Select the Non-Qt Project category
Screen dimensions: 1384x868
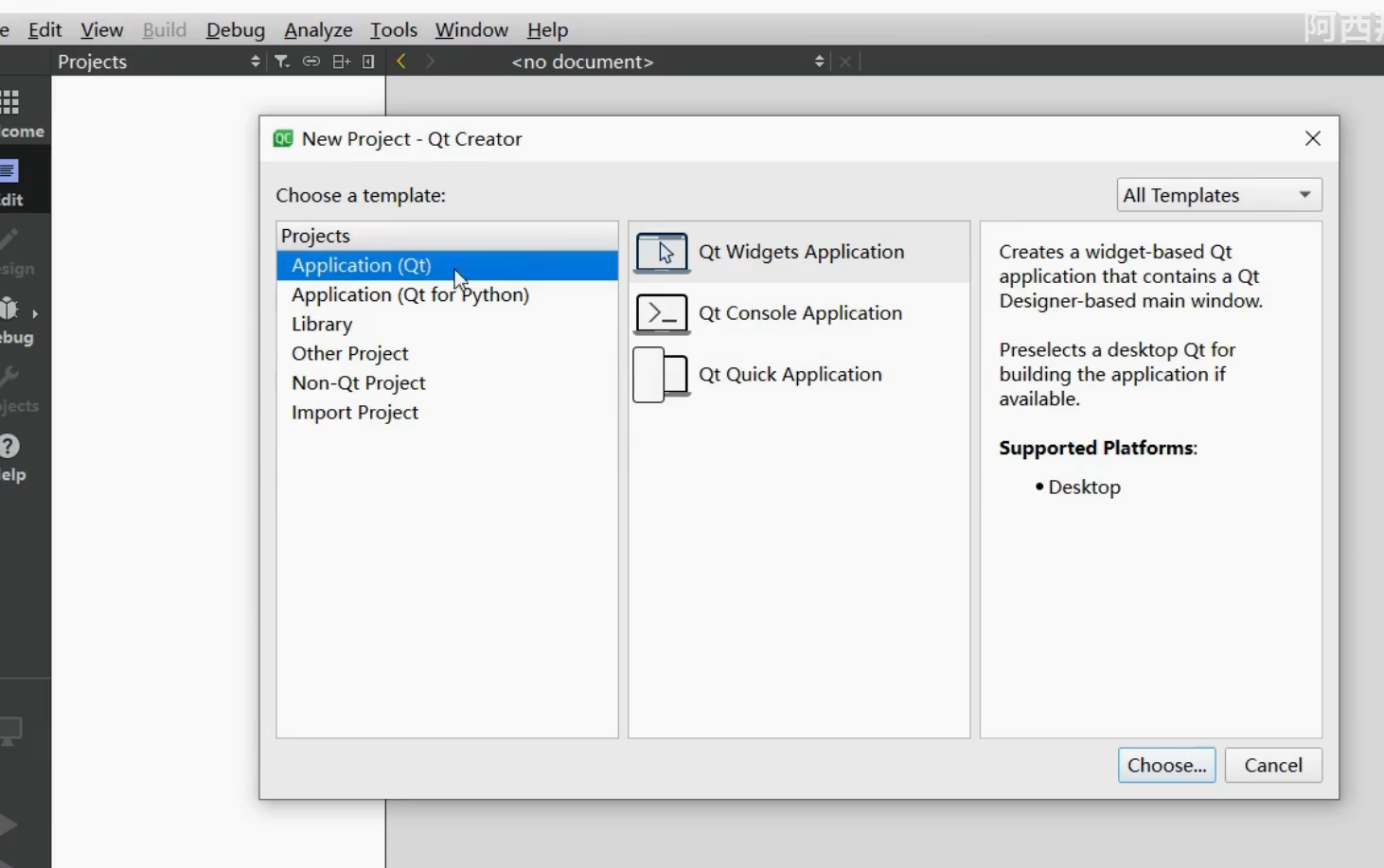tap(358, 382)
